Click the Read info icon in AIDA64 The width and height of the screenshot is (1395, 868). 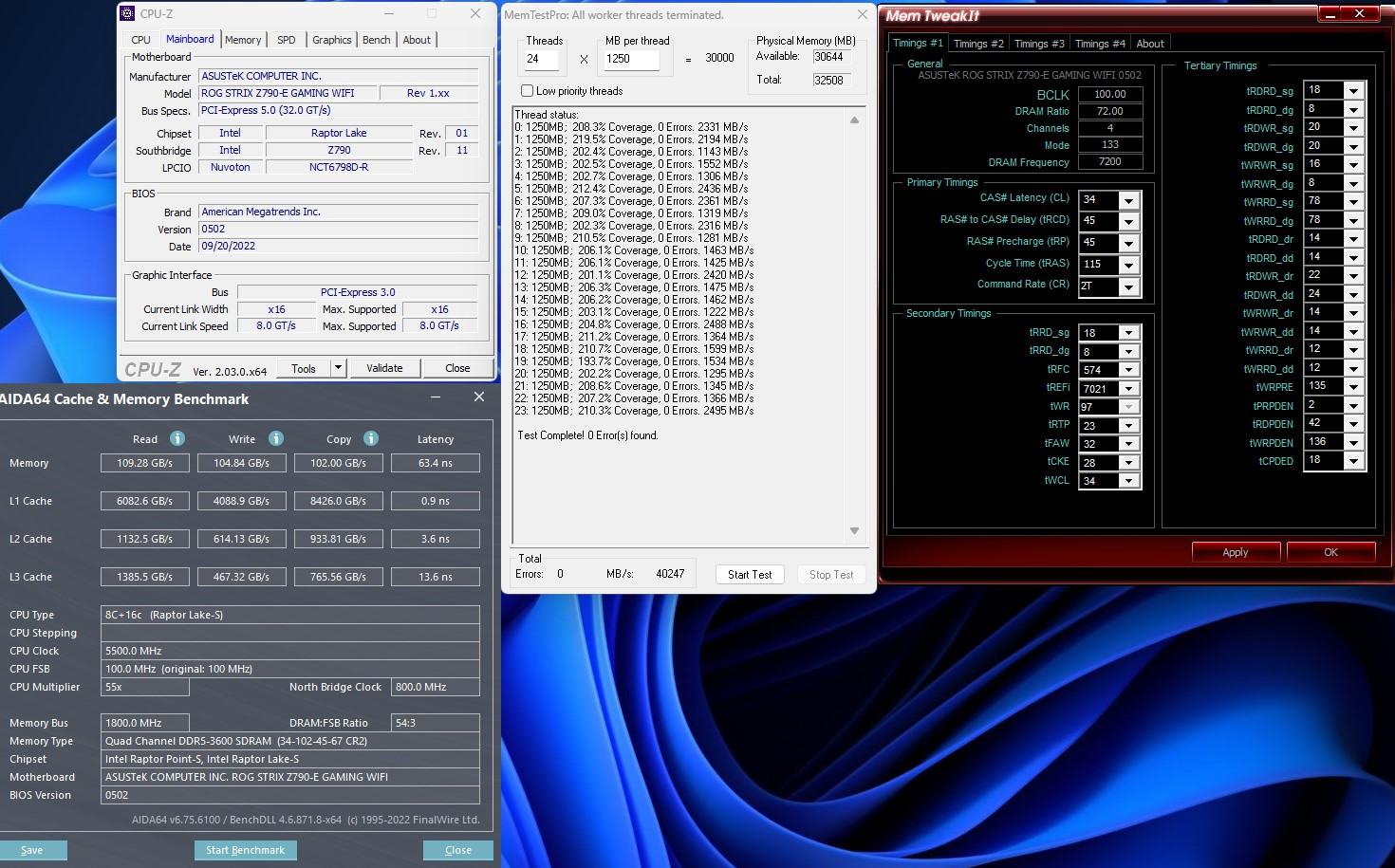177,438
